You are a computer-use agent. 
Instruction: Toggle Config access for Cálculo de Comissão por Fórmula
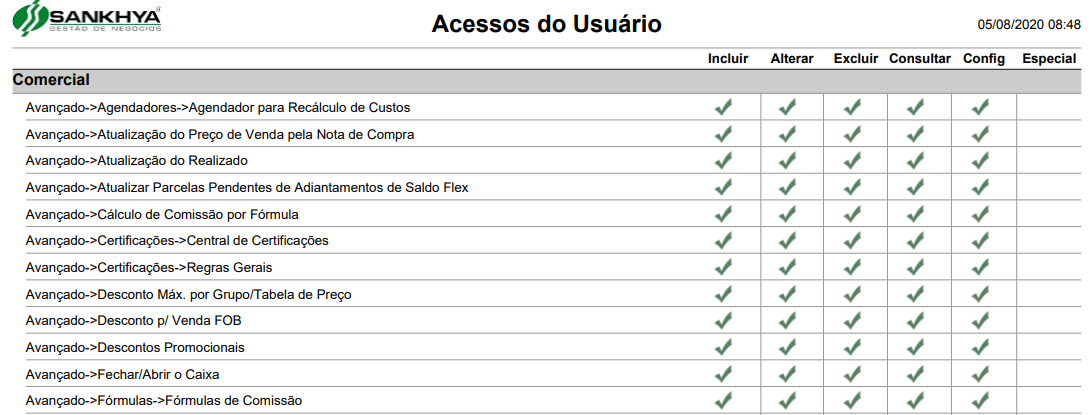click(980, 214)
